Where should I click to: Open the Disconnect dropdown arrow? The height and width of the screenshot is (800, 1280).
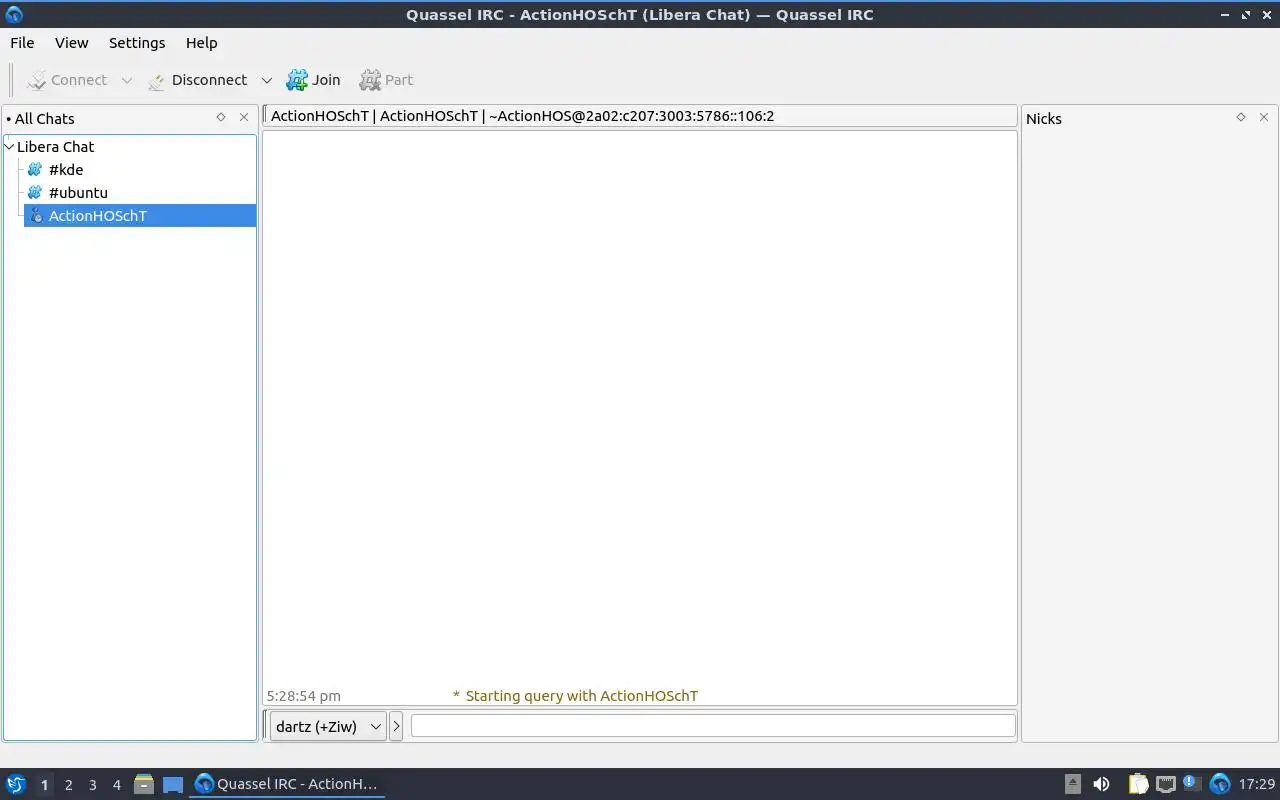(x=267, y=80)
